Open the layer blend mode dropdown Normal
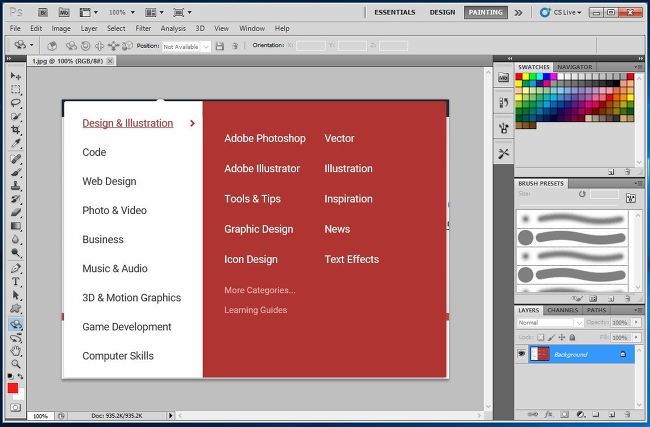 coord(550,323)
